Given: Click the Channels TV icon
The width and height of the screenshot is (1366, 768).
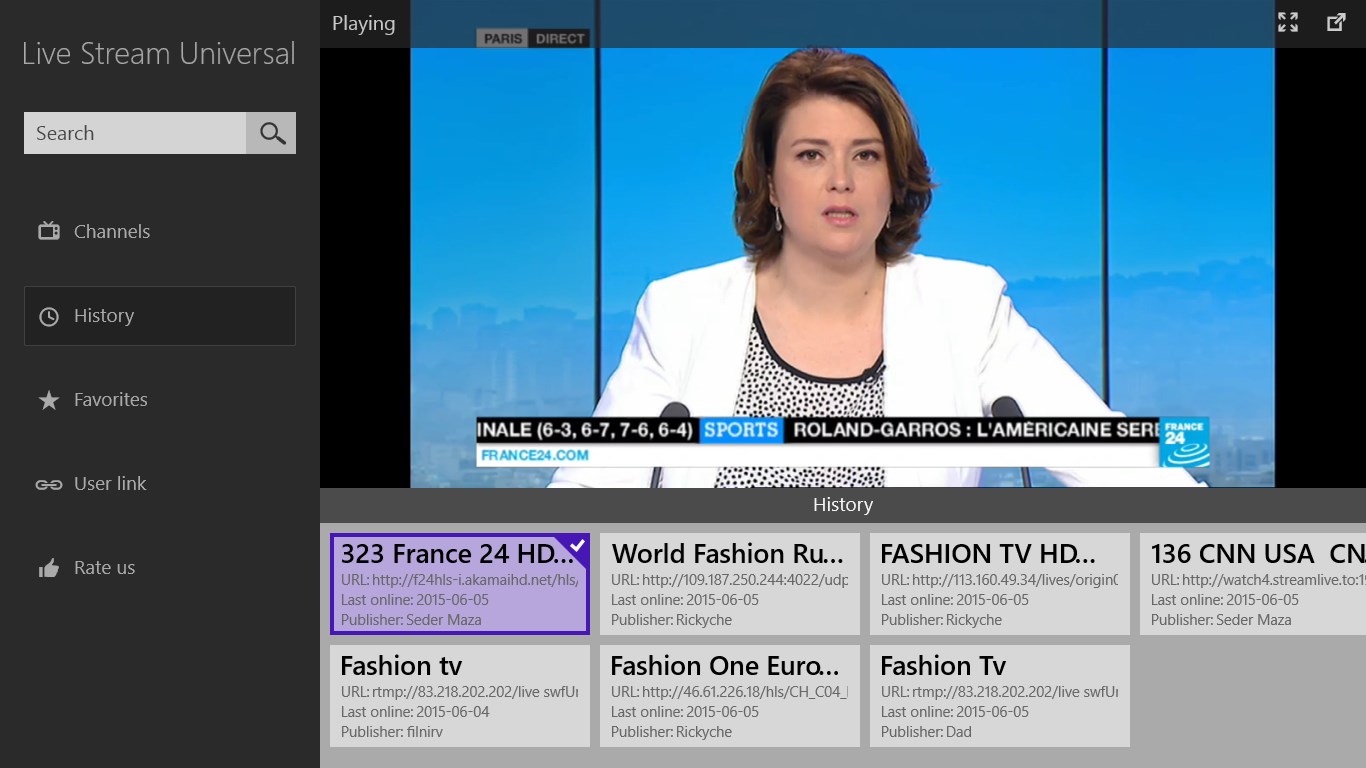Looking at the screenshot, I should coord(49,232).
